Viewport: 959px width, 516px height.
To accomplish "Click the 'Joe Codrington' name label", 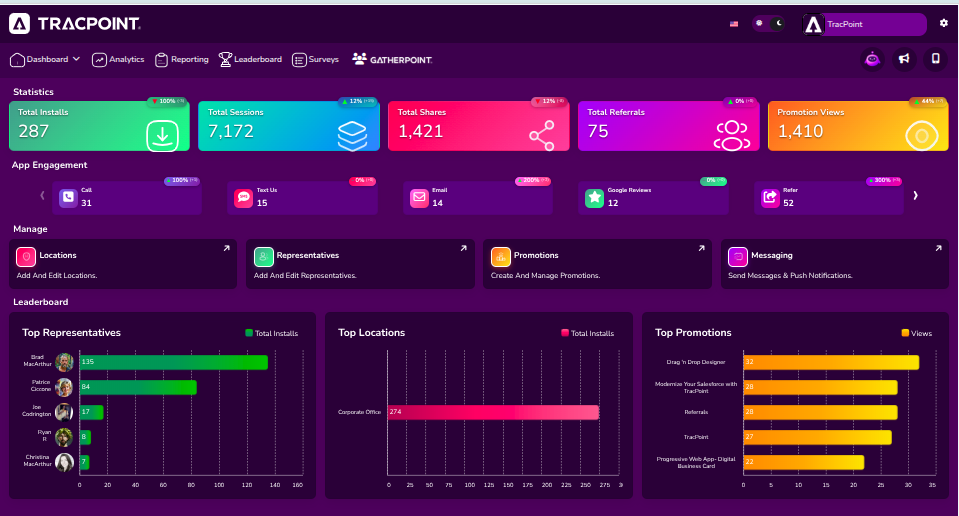I will [37, 410].
